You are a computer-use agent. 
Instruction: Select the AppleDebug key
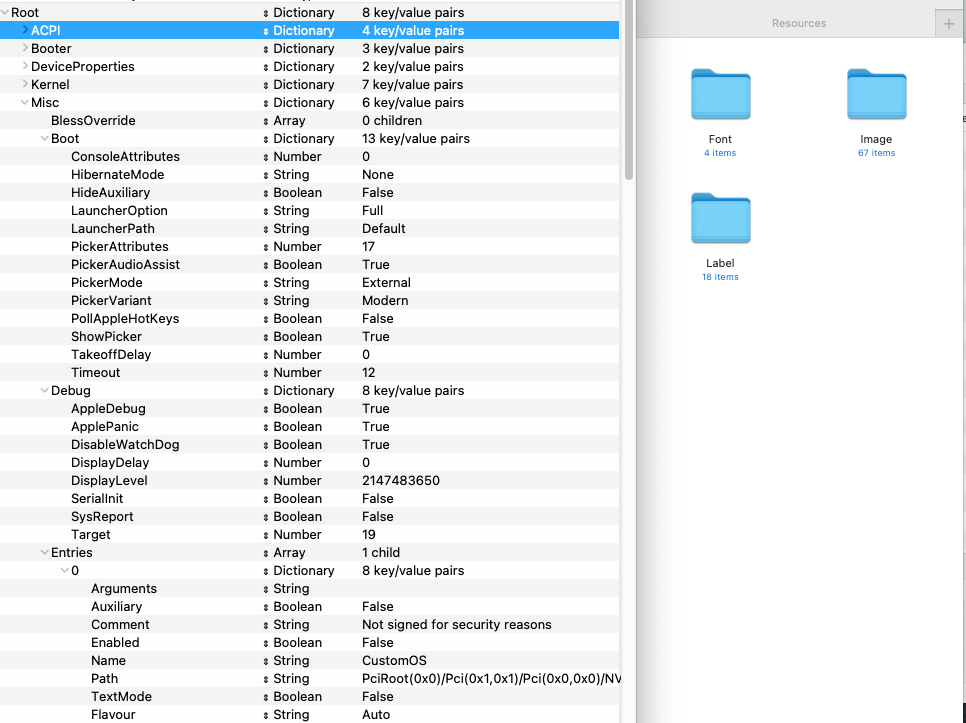[x=108, y=408]
